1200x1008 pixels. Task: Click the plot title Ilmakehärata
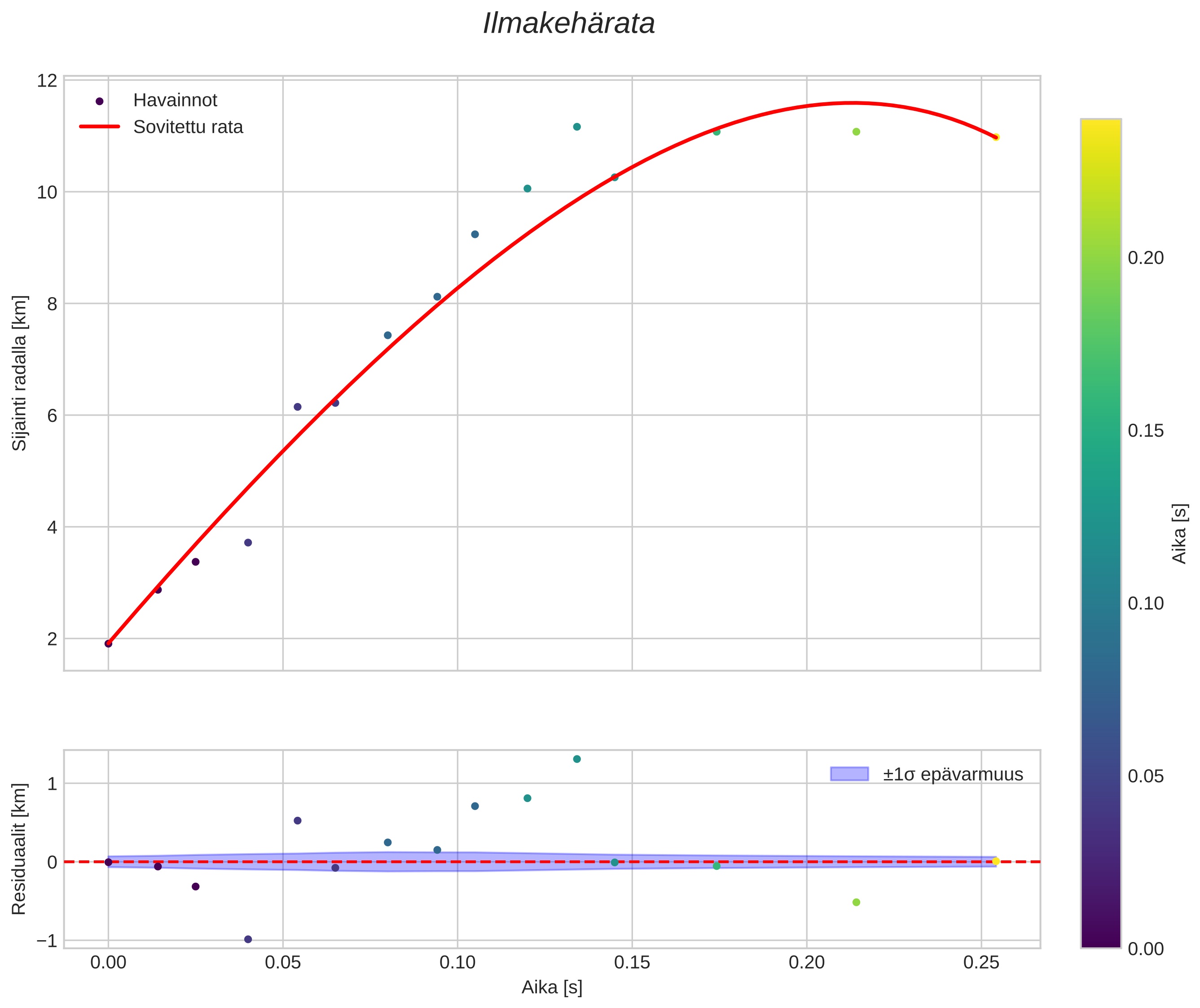(568, 24)
